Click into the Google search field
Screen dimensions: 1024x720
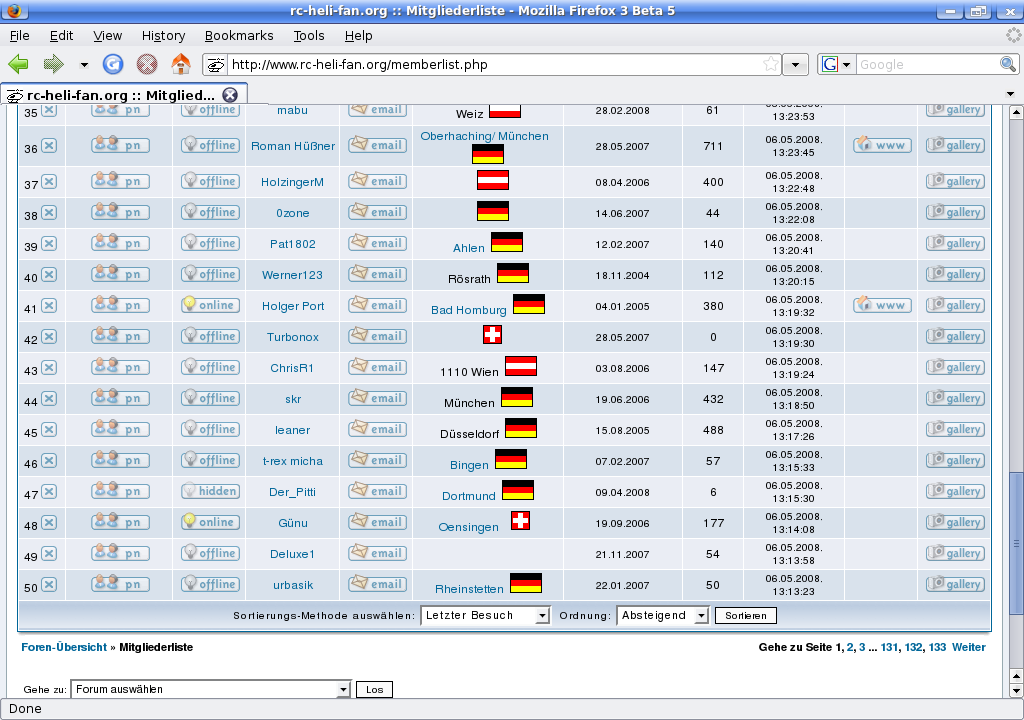[x=925, y=64]
